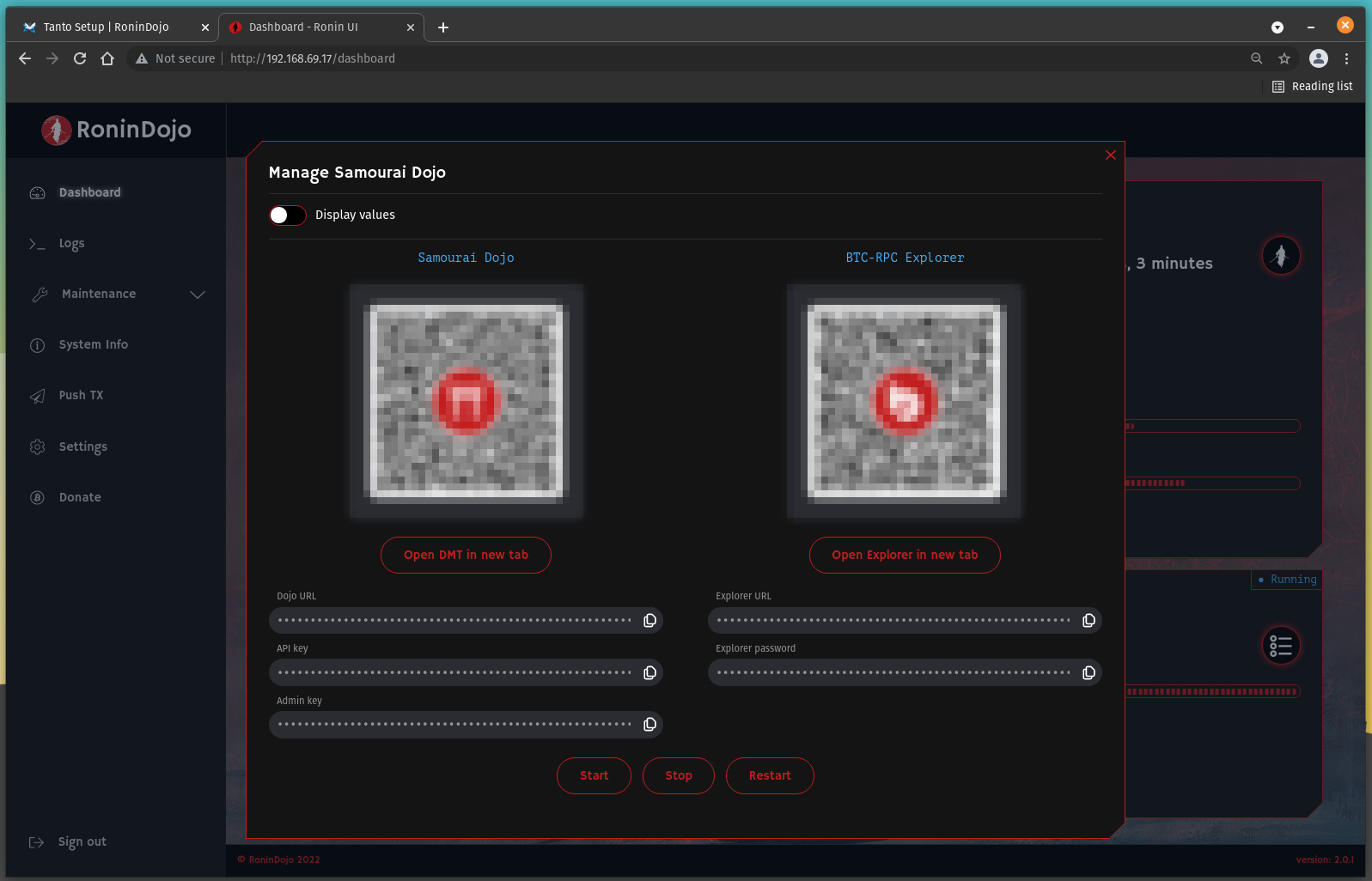Copy the Explorer URL value
The image size is (1372, 881).
(1088, 620)
